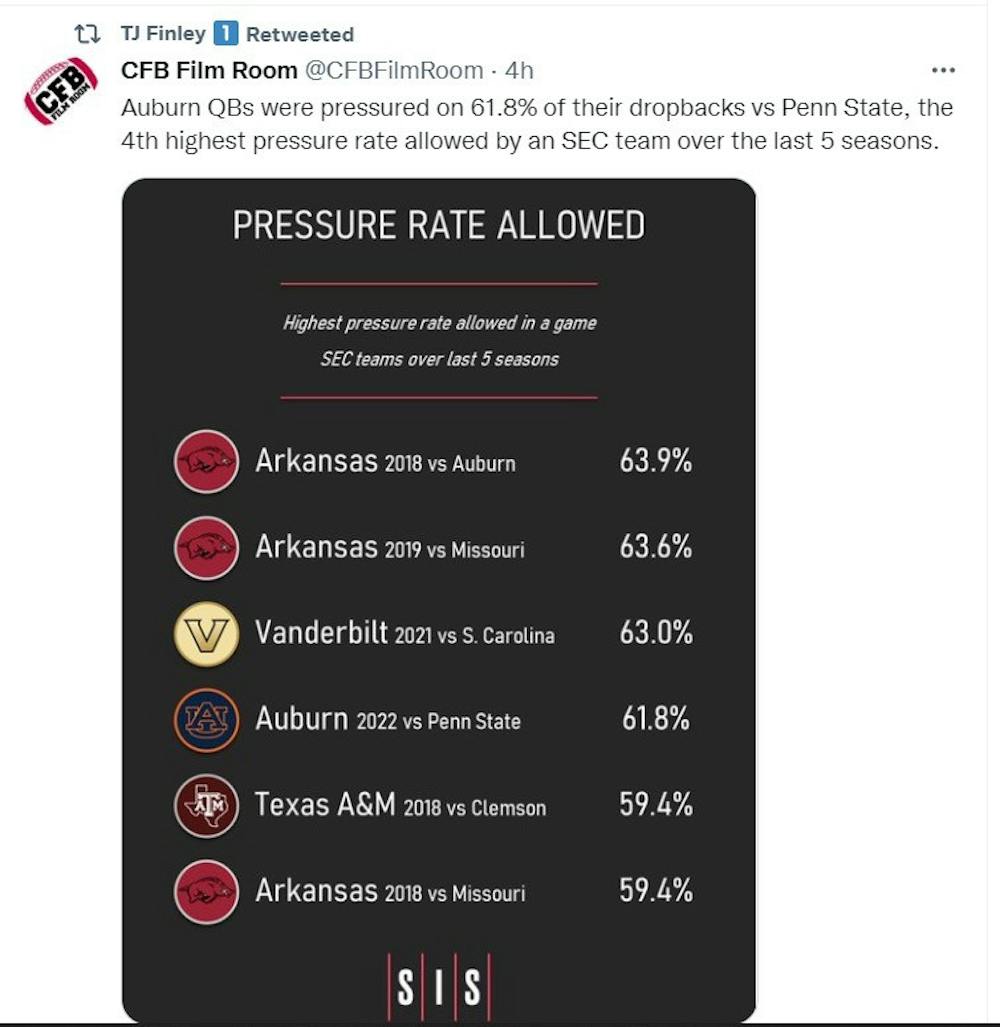Click the CFB Film Room profile avatar

(x=61, y=92)
